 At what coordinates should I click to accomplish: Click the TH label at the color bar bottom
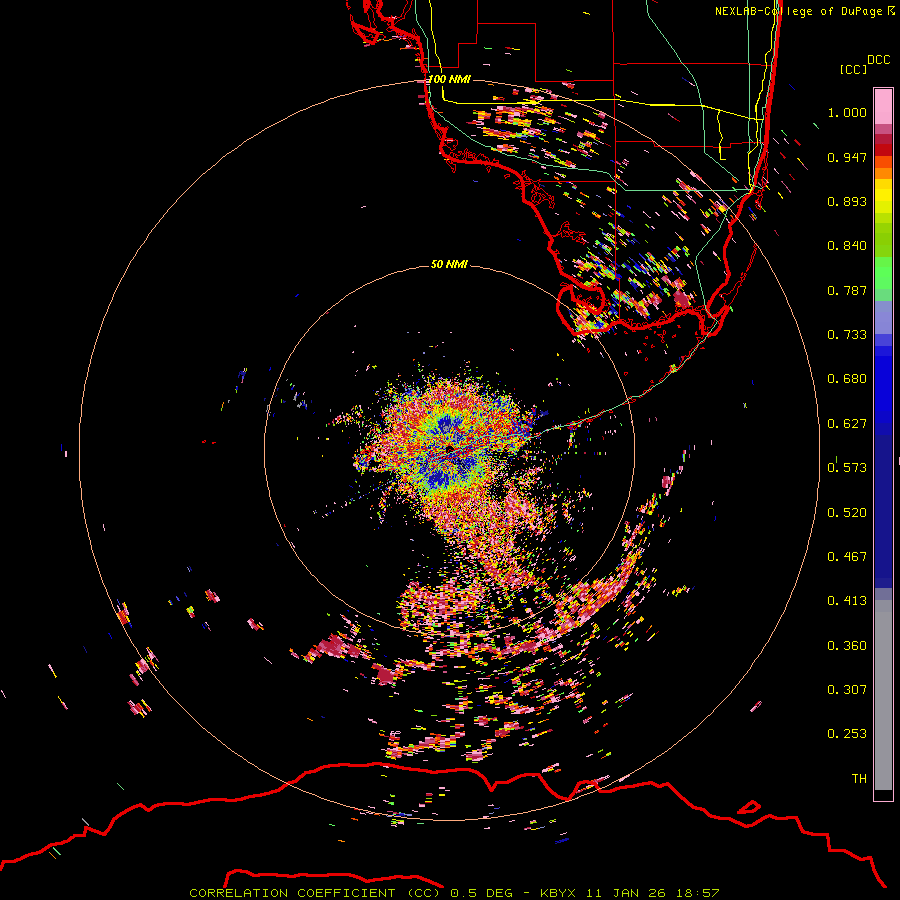pyautogui.click(x=859, y=779)
